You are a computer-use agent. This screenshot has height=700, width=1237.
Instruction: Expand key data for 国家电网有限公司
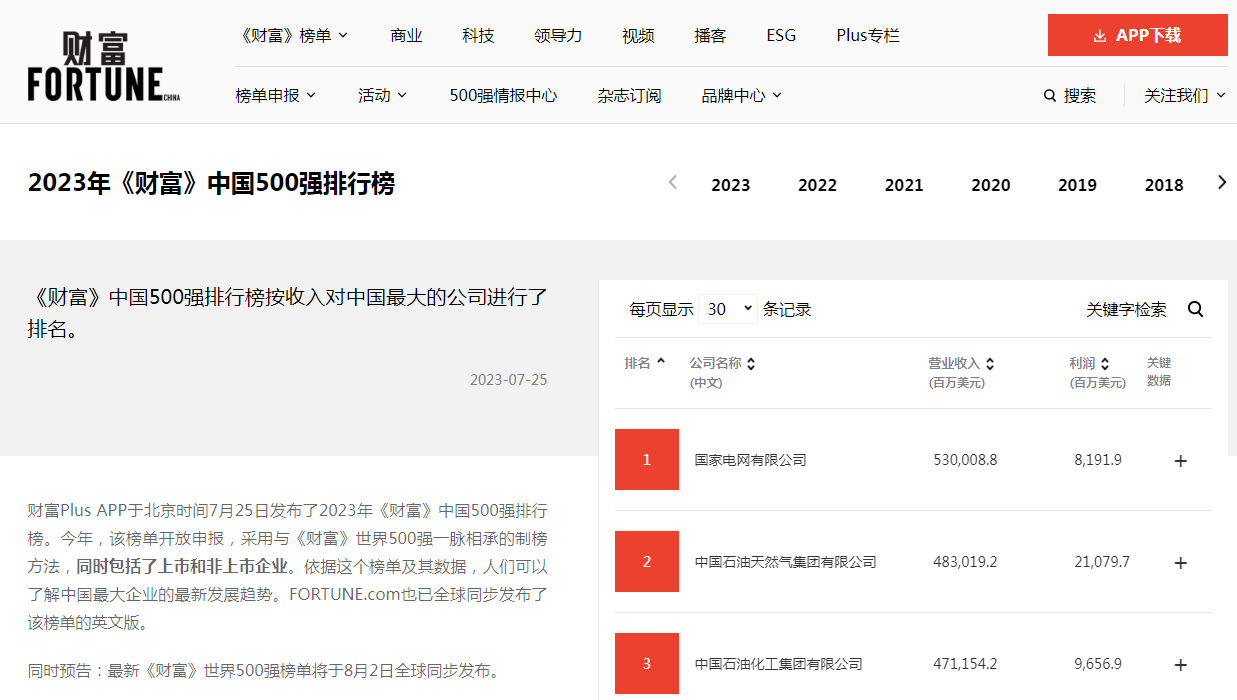[1180, 461]
